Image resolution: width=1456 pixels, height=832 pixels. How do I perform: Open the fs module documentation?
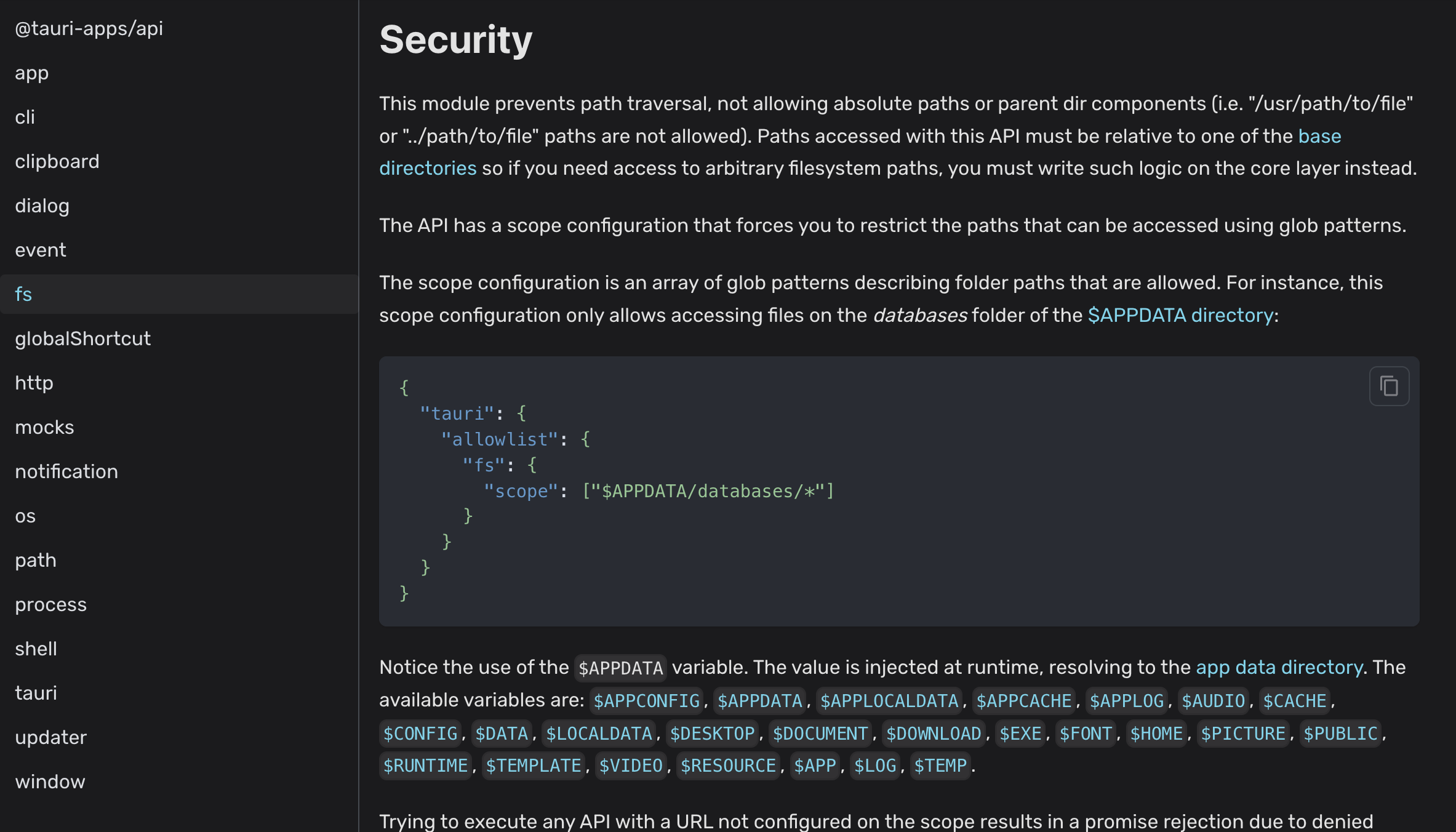[23, 294]
